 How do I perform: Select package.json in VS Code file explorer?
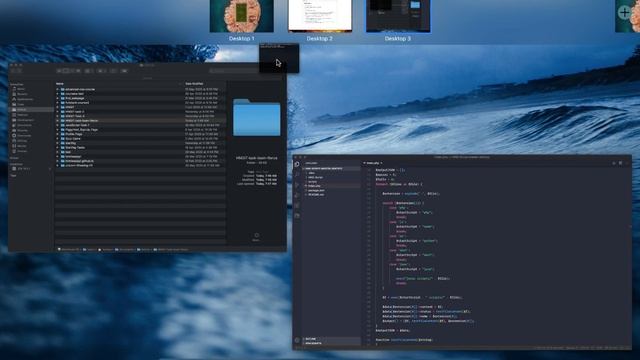tap(331, 190)
